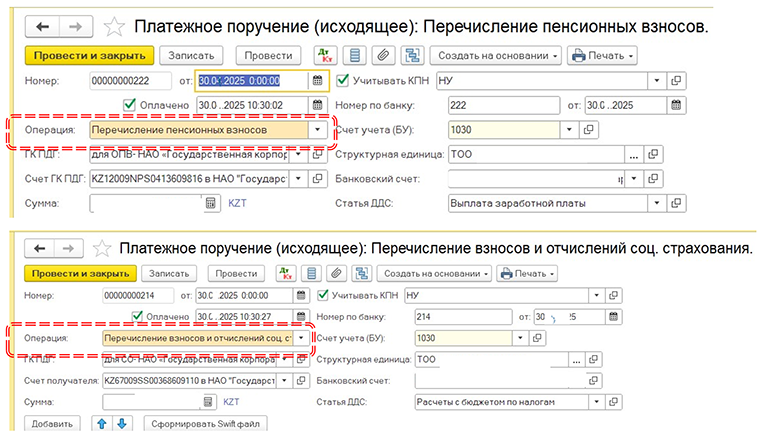Click the back arrow in bottom form

(42, 248)
